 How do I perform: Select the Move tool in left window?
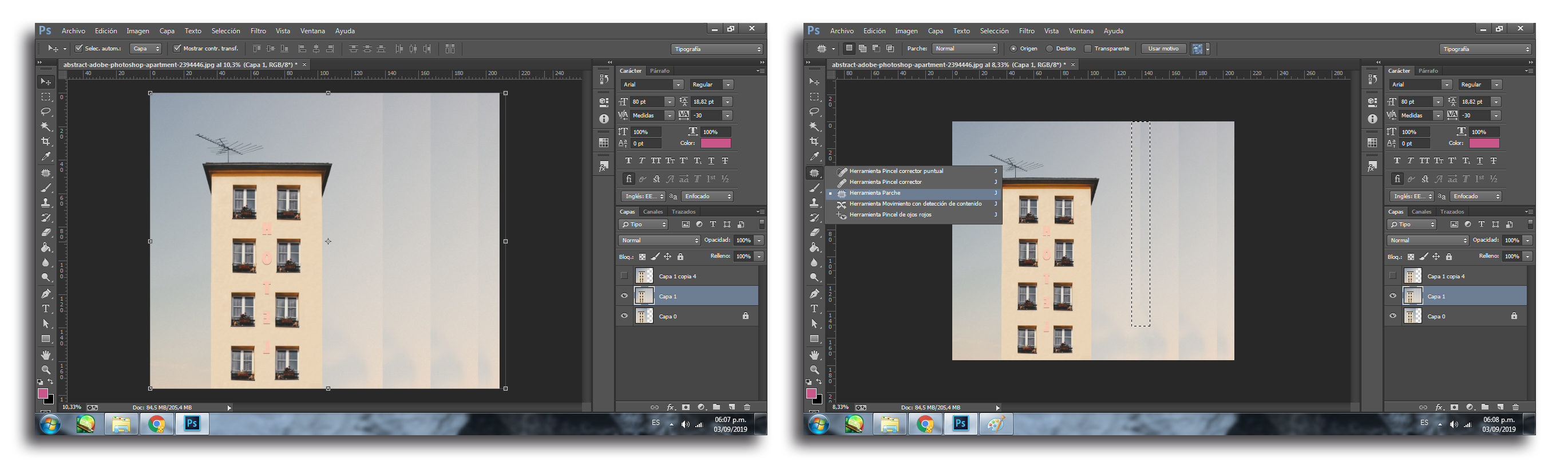[x=46, y=82]
